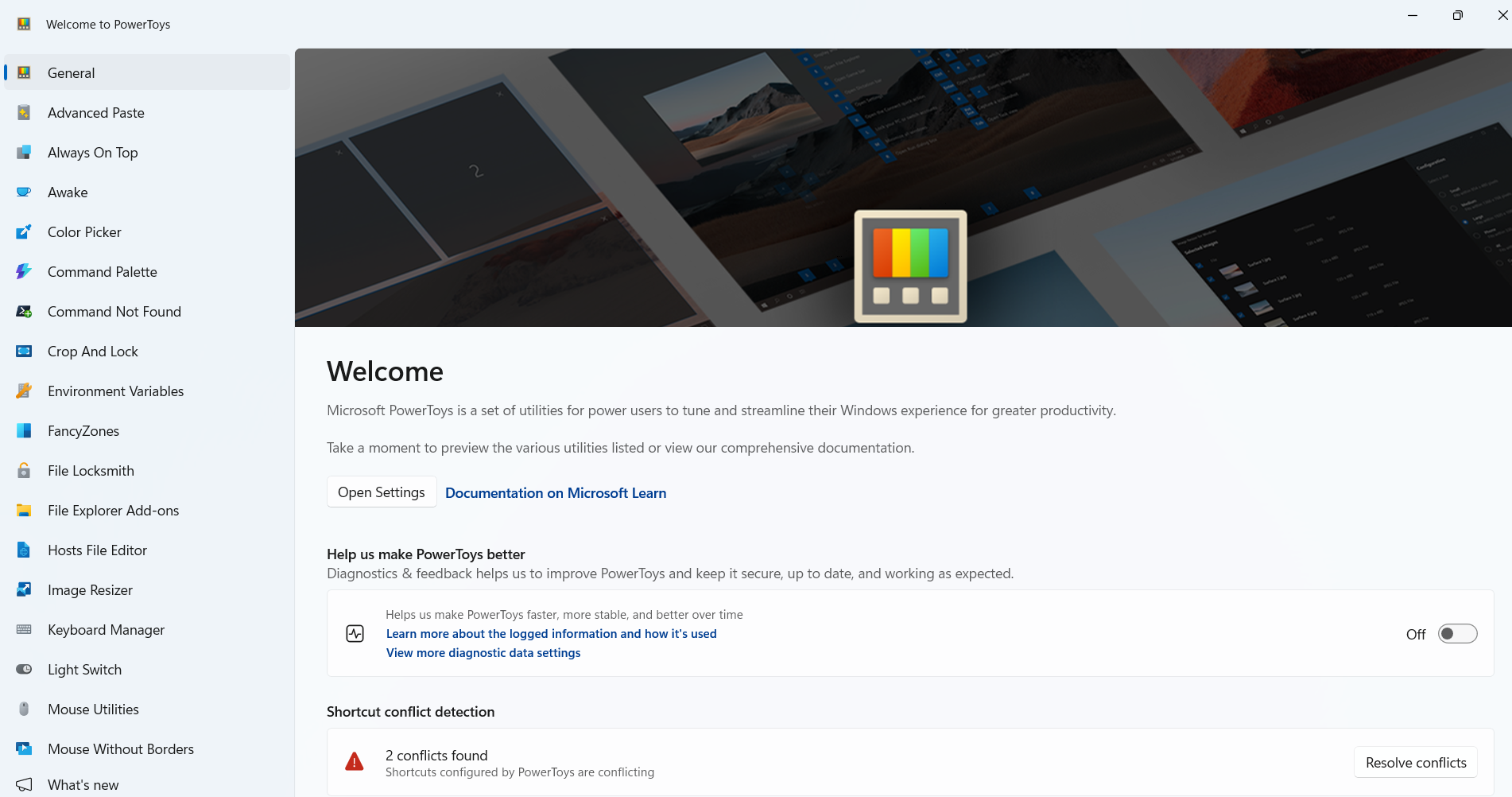
Task: Select the Command Palette lightning icon
Action: tap(24, 271)
